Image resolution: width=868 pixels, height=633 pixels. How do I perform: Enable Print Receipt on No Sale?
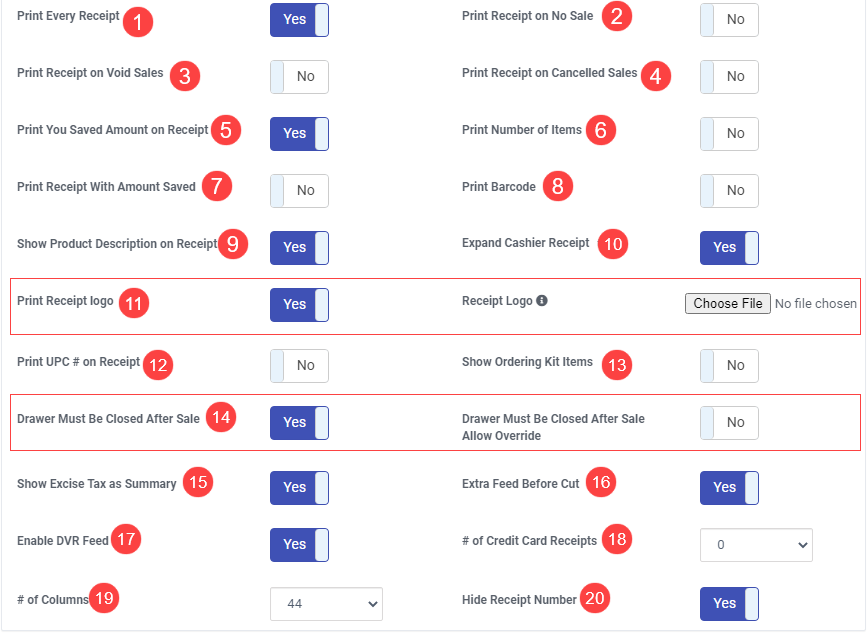coord(729,20)
